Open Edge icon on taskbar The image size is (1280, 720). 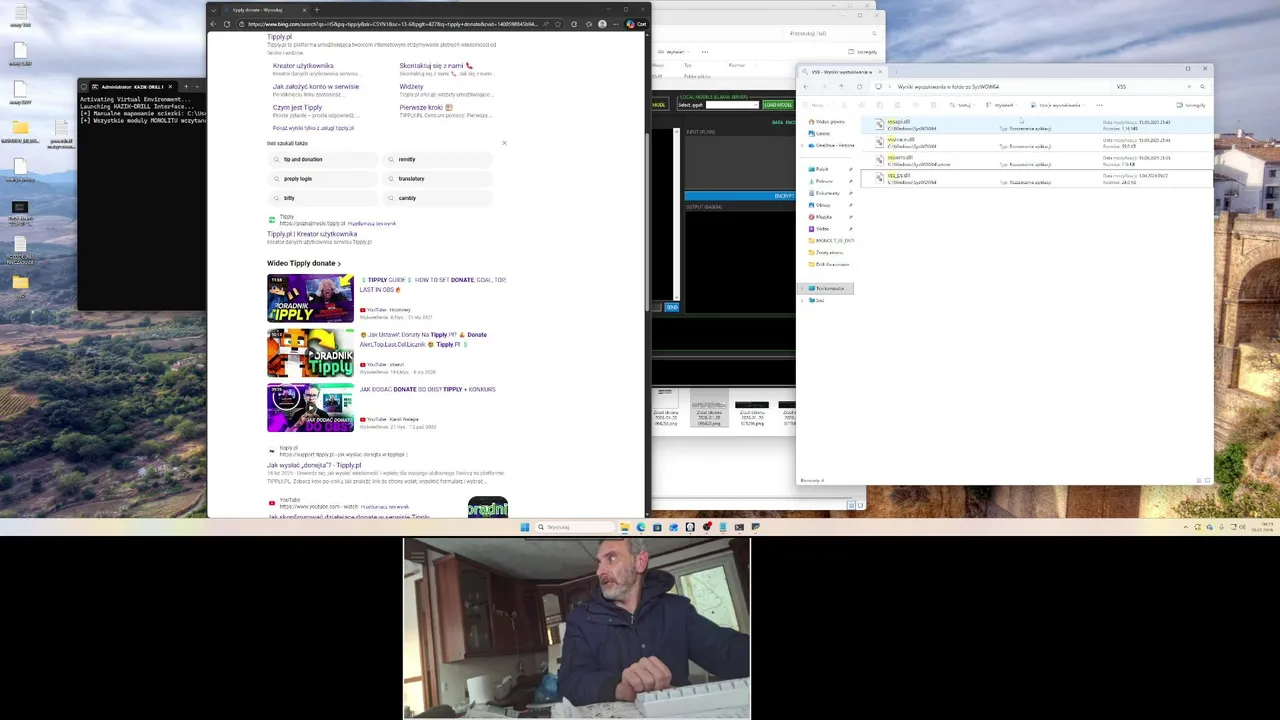pyautogui.click(x=641, y=527)
